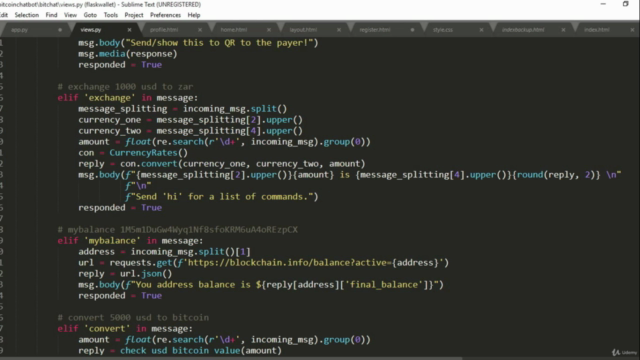
Task: Click the 'currency_one' assignment line
Action: pos(191,120)
